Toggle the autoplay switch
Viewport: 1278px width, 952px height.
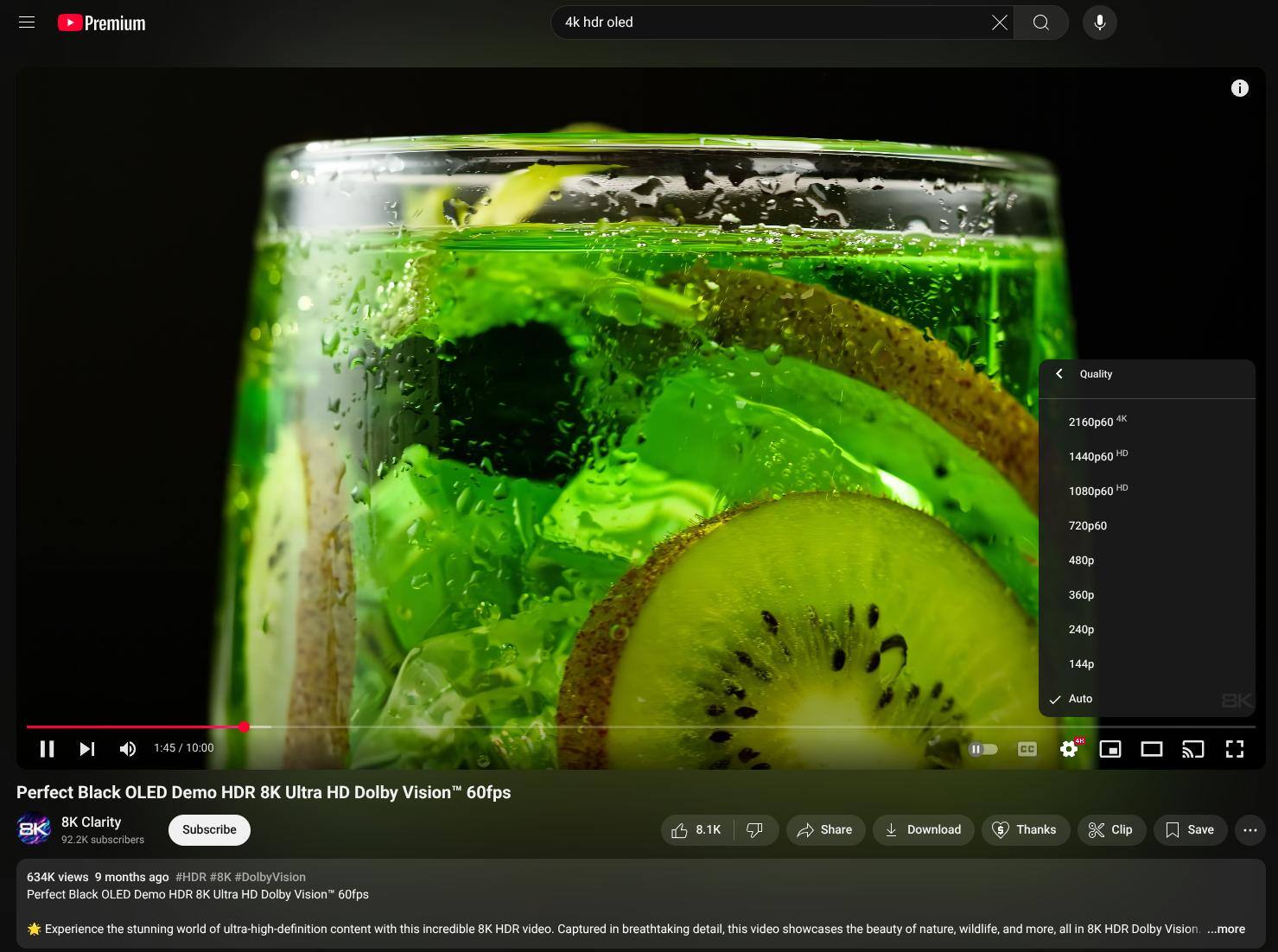[x=983, y=749]
